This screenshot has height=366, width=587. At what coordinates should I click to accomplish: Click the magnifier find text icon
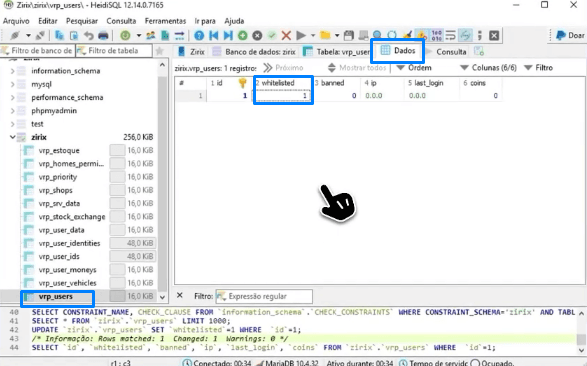pyautogui.click(x=377, y=35)
